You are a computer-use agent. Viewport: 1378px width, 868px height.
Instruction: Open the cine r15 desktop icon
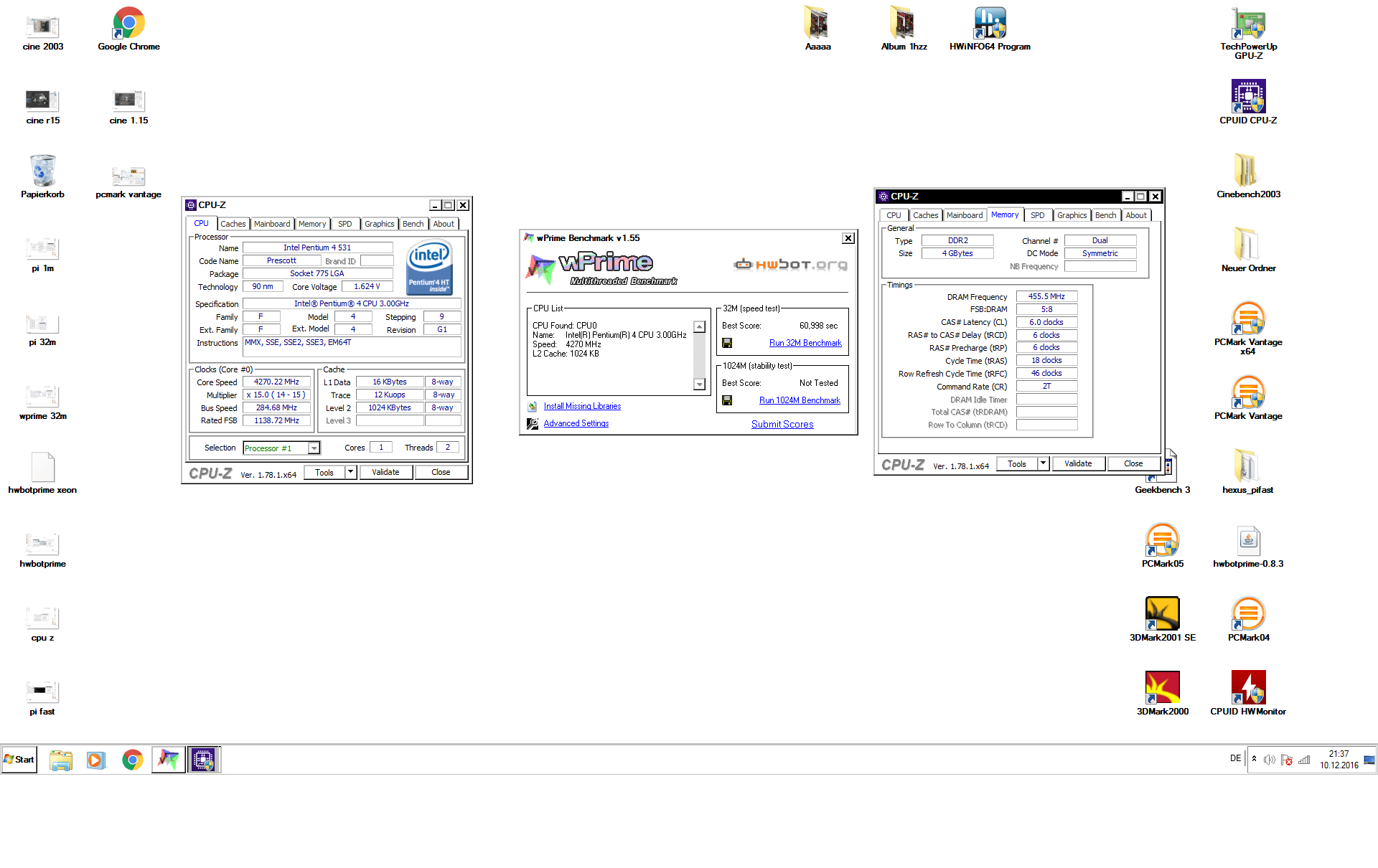(43, 105)
